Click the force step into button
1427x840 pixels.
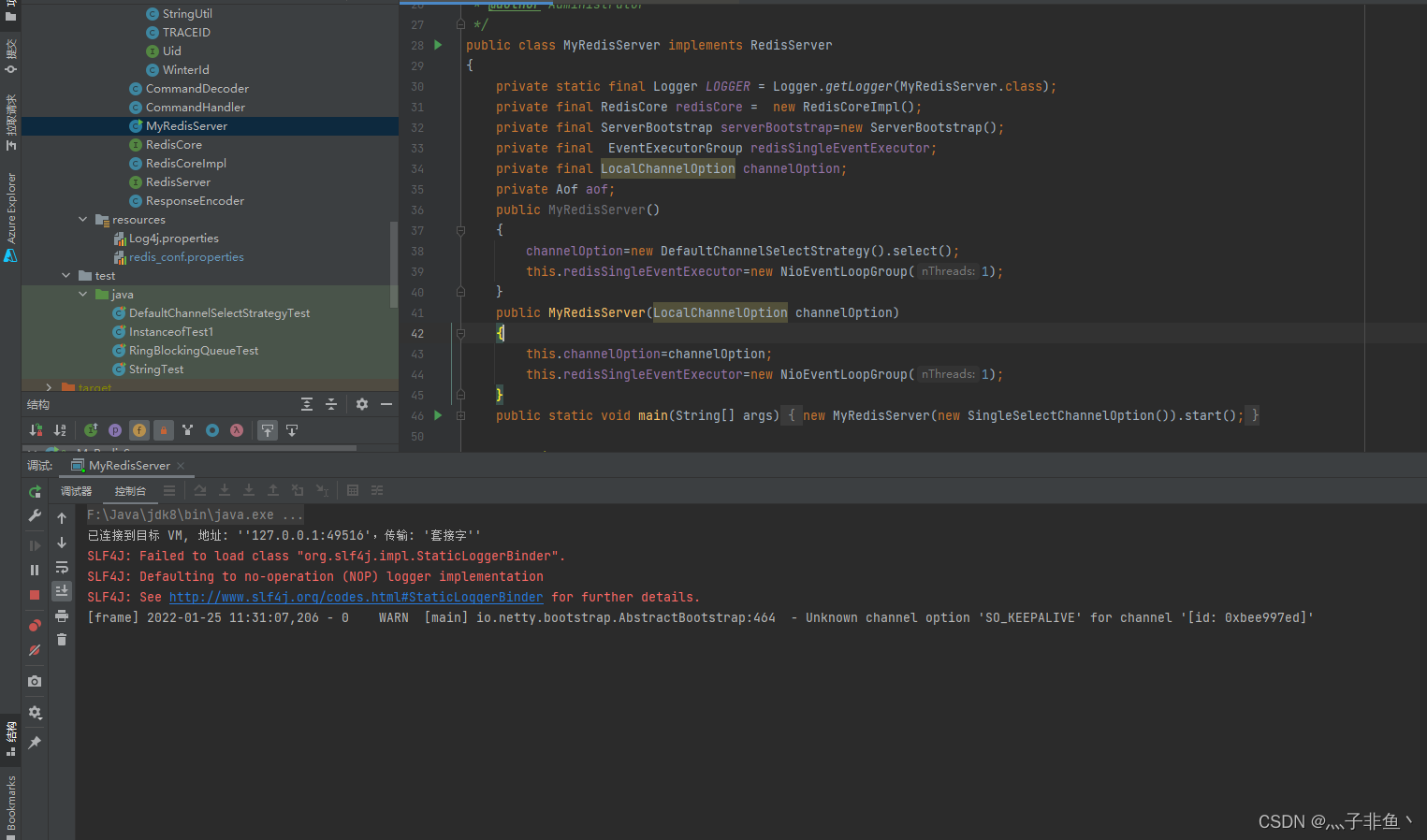pos(249,490)
